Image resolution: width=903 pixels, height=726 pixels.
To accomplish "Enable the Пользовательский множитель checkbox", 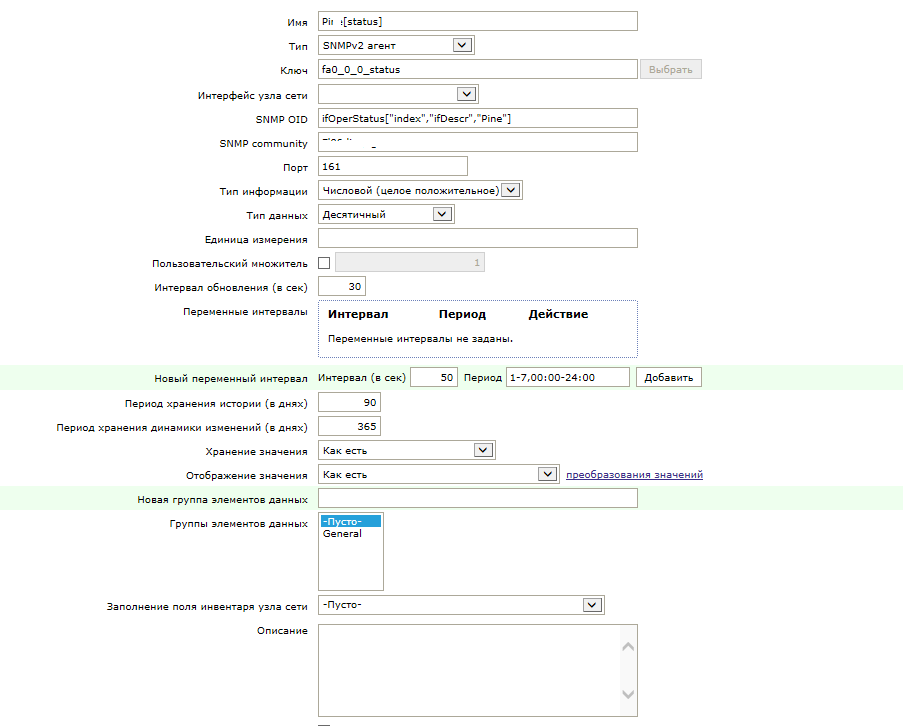I will click(x=324, y=263).
